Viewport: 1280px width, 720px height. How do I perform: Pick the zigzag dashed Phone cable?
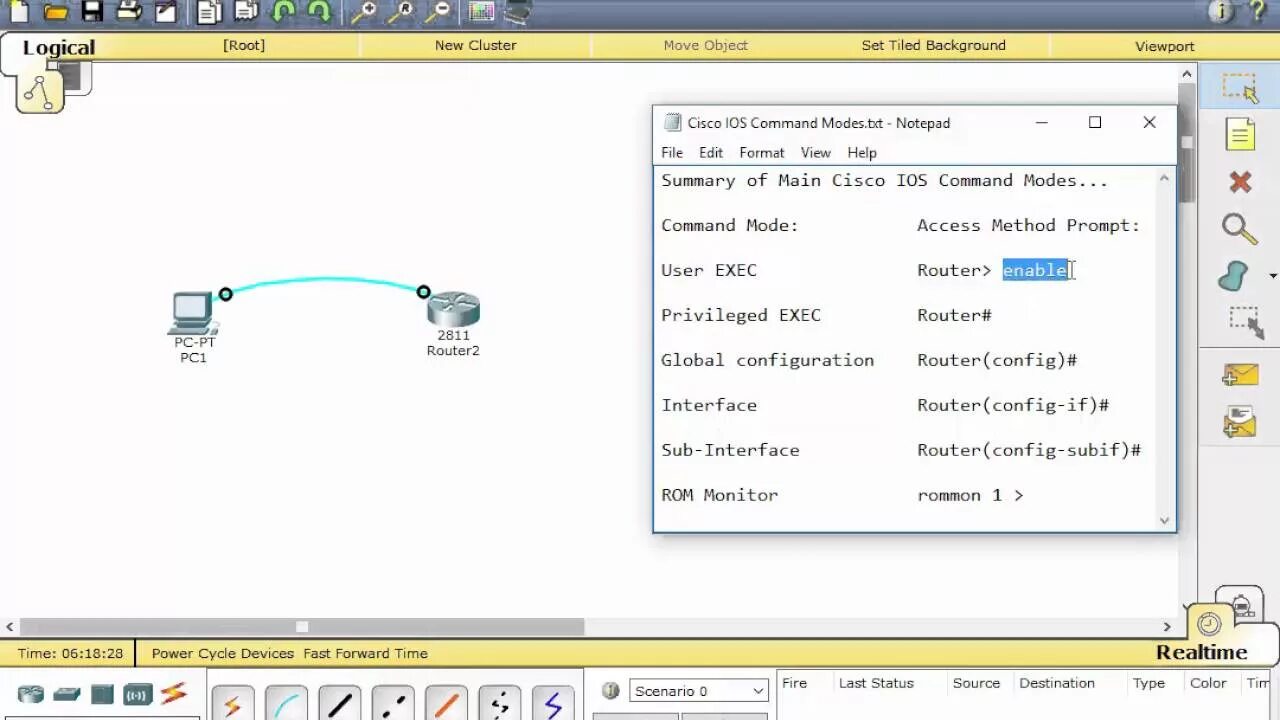pos(500,703)
